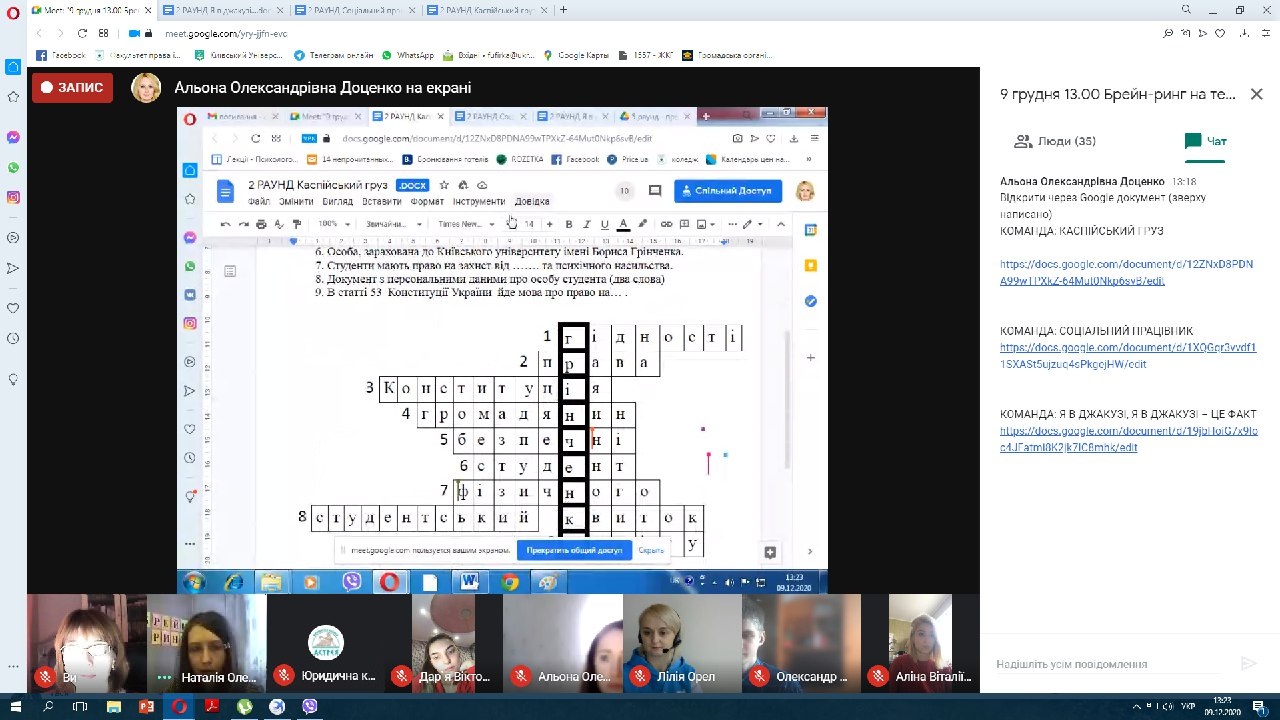Viewport: 1280px width, 720px height.
Task: Open Instagram in the Opera sidebar
Action: coord(13,198)
